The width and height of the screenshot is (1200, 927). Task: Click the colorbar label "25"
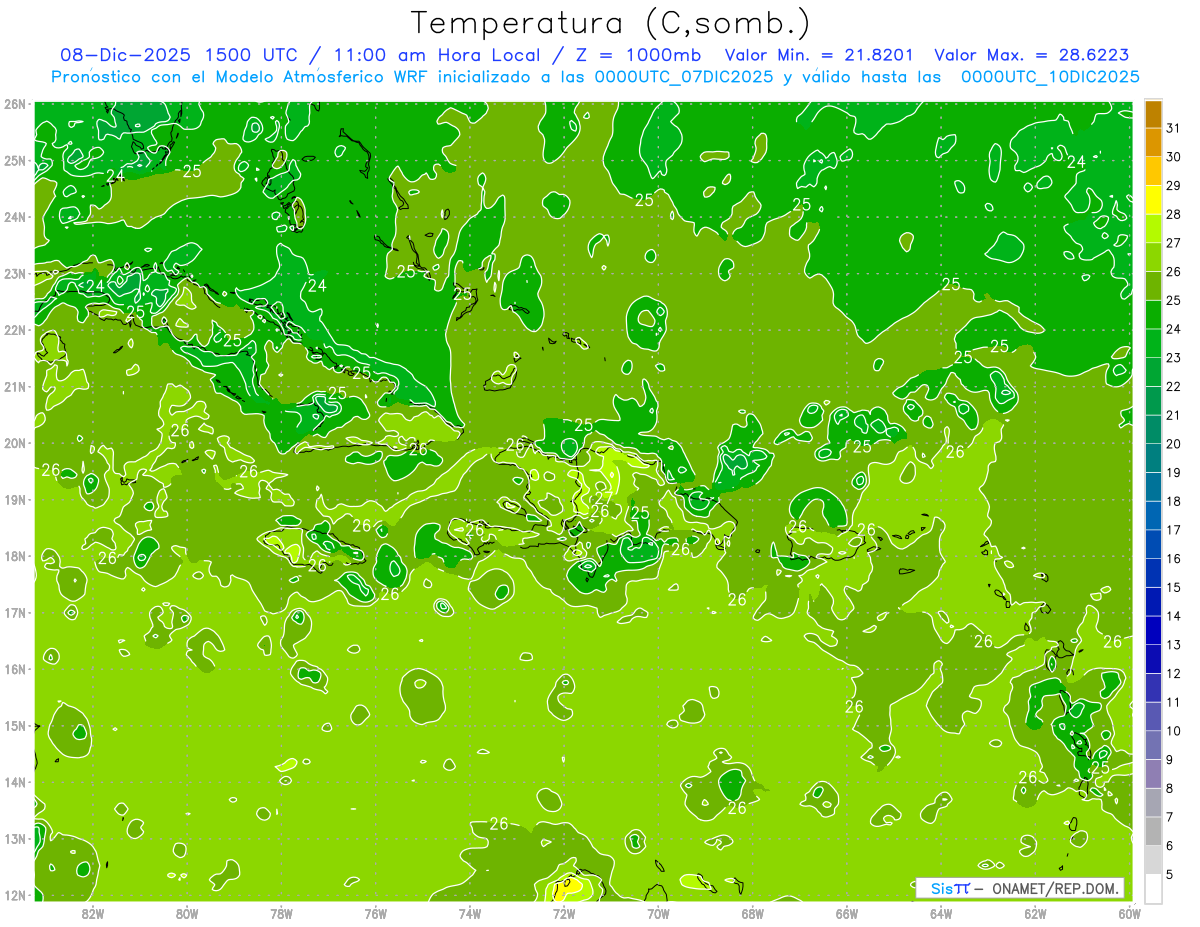[1174, 300]
